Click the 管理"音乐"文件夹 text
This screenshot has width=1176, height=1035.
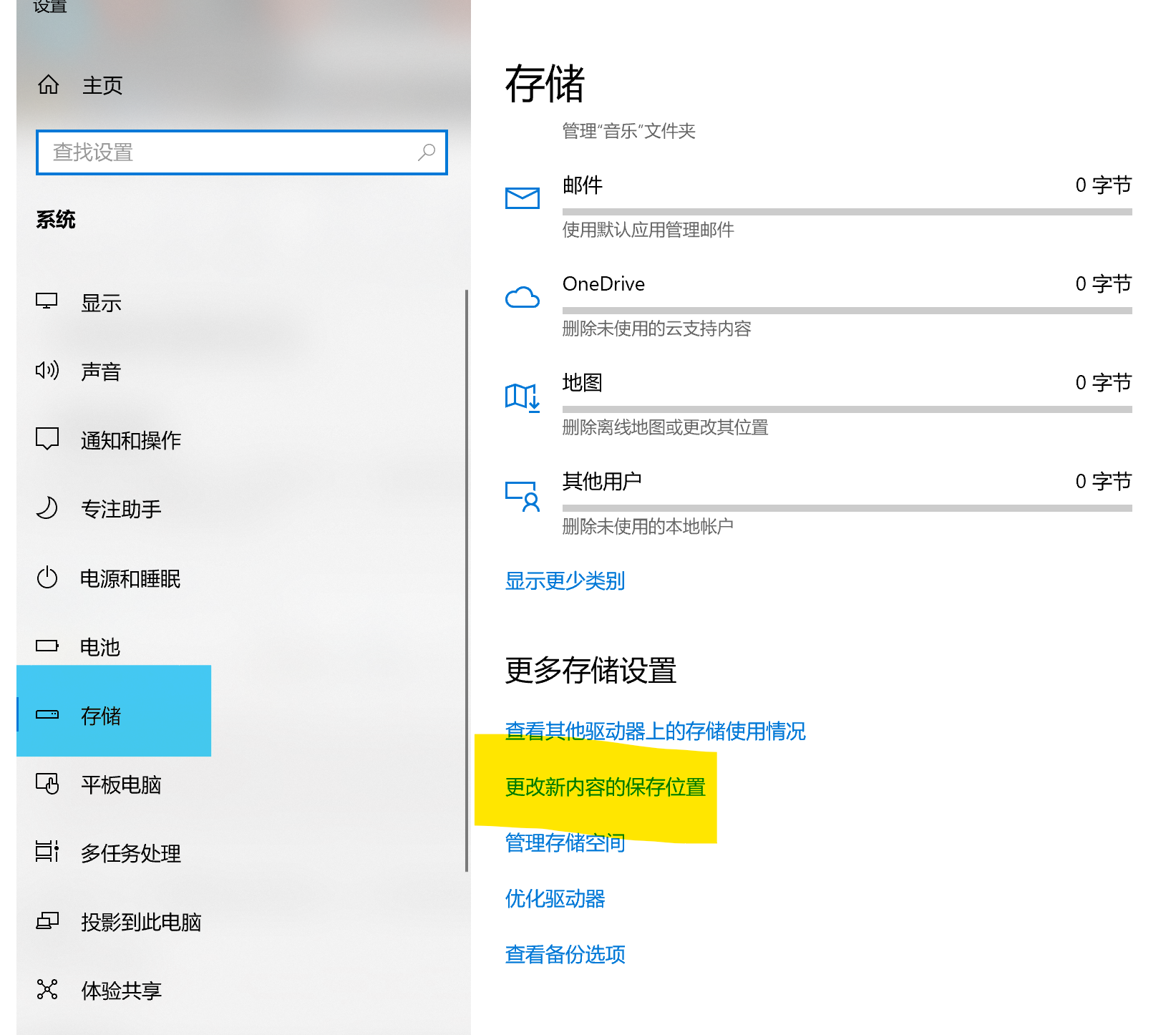pos(628,131)
